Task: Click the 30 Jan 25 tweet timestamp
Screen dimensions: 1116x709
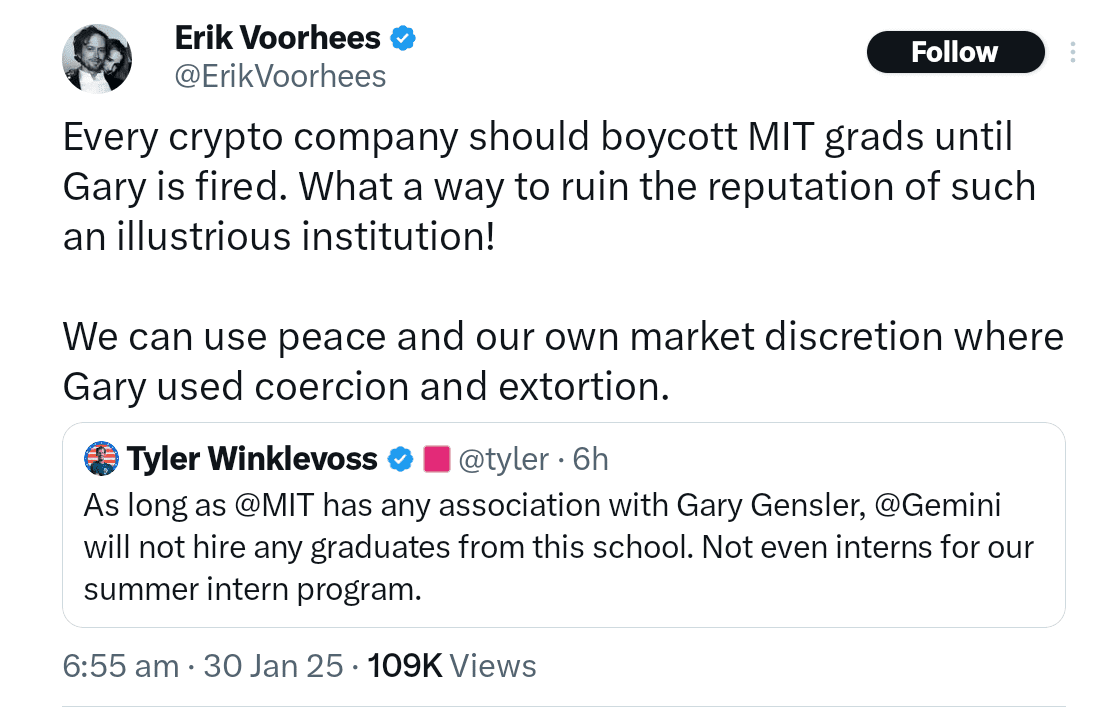Action: [x=273, y=665]
